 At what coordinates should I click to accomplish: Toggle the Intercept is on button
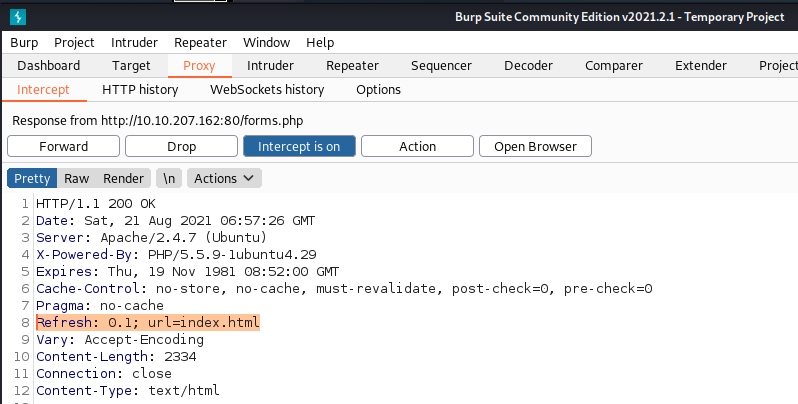coord(299,146)
